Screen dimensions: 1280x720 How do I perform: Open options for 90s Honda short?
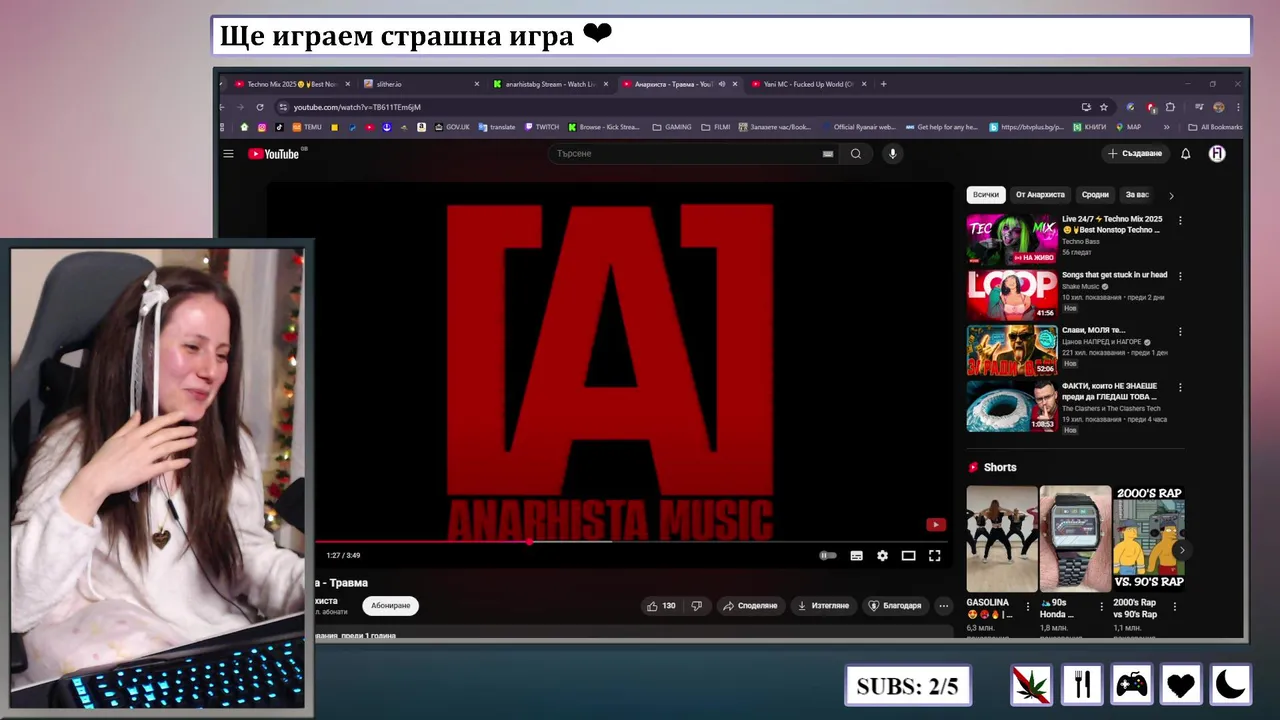[x=1102, y=606]
